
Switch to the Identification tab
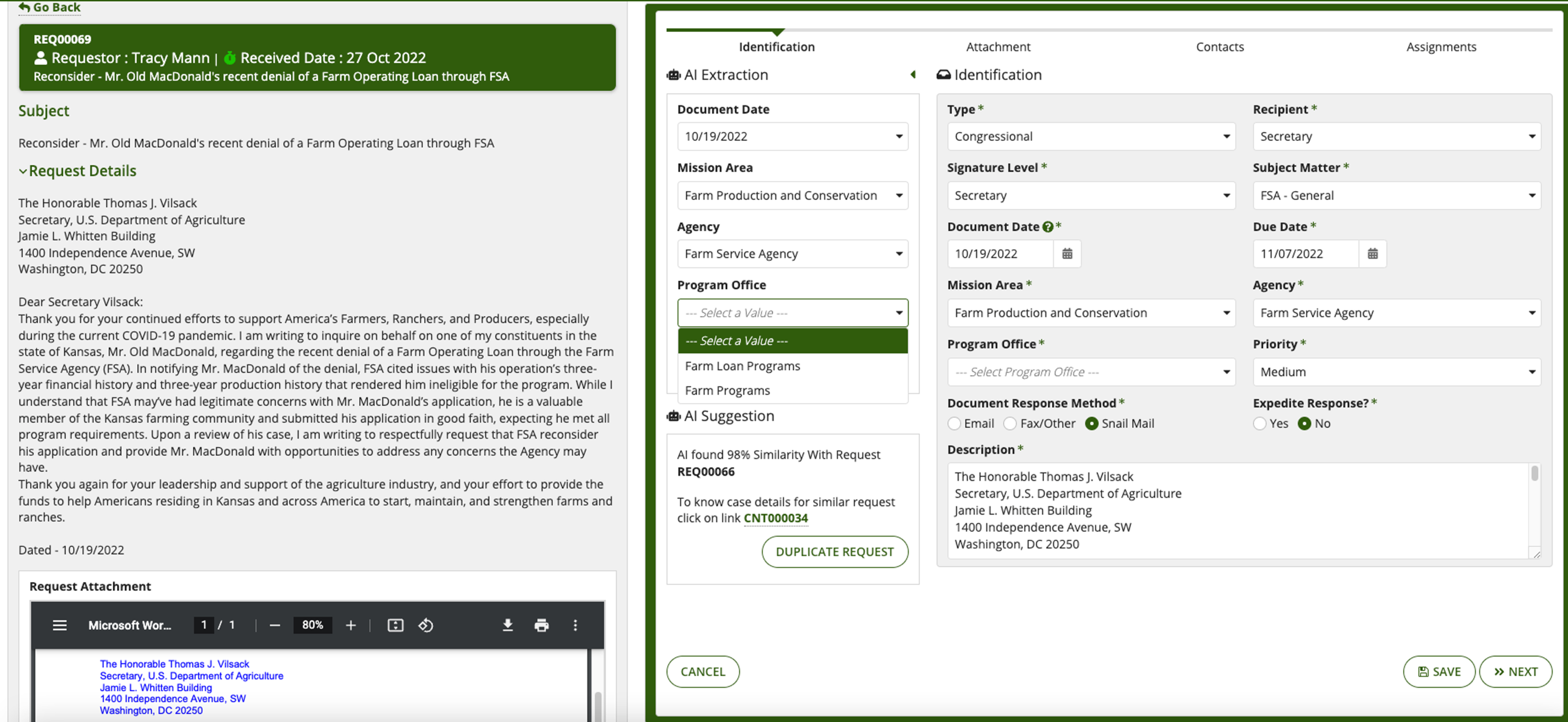(x=777, y=47)
